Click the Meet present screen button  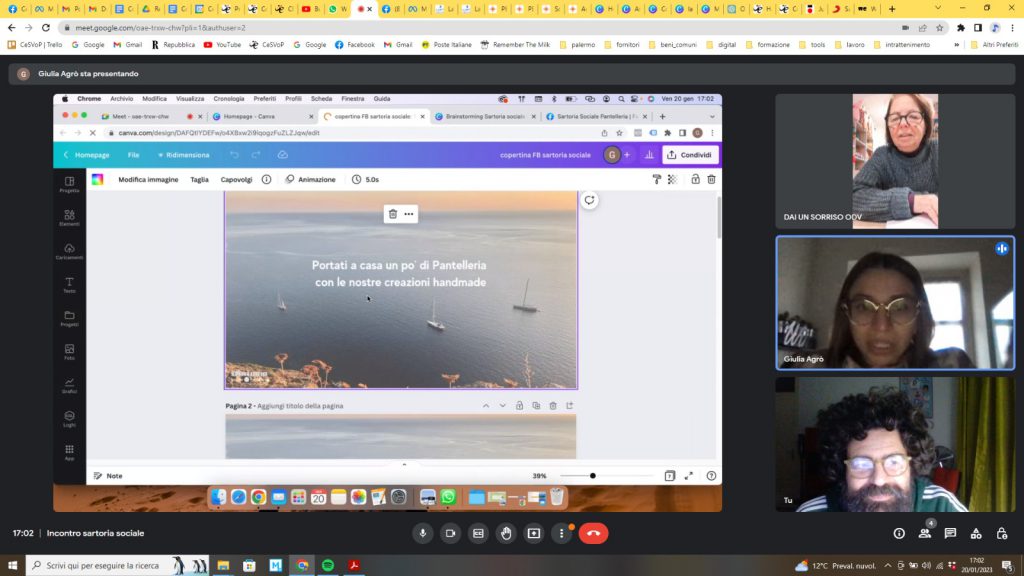click(x=534, y=534)
